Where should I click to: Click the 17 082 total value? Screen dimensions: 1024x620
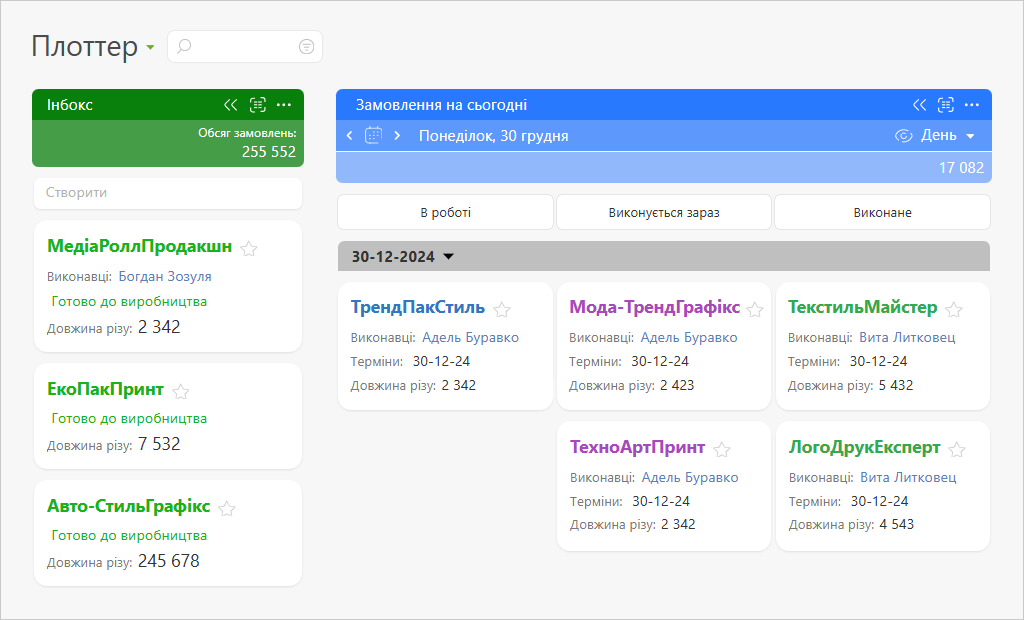pyautogui.click(x=961, y=168)
